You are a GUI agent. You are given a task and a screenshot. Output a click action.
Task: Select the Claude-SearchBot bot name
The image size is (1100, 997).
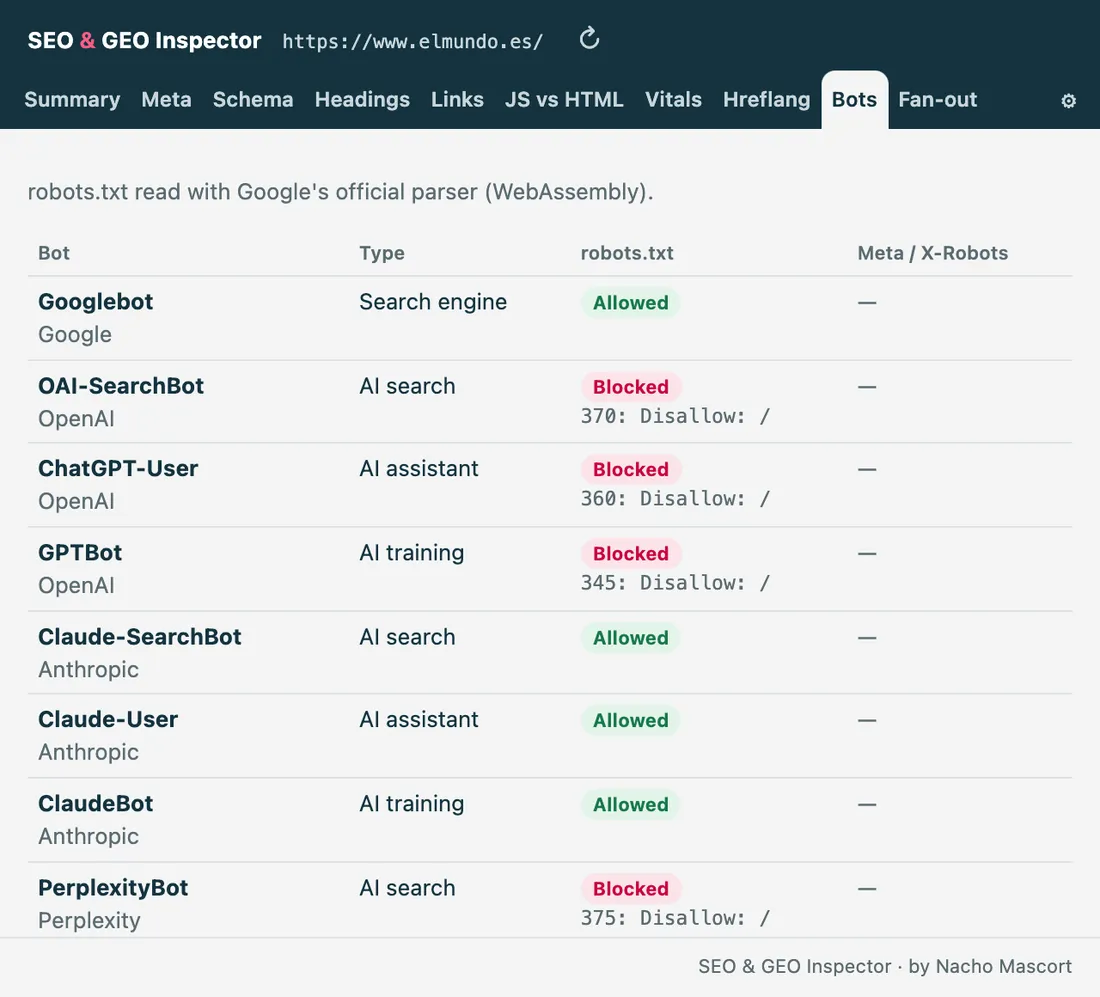pos(140,636)
